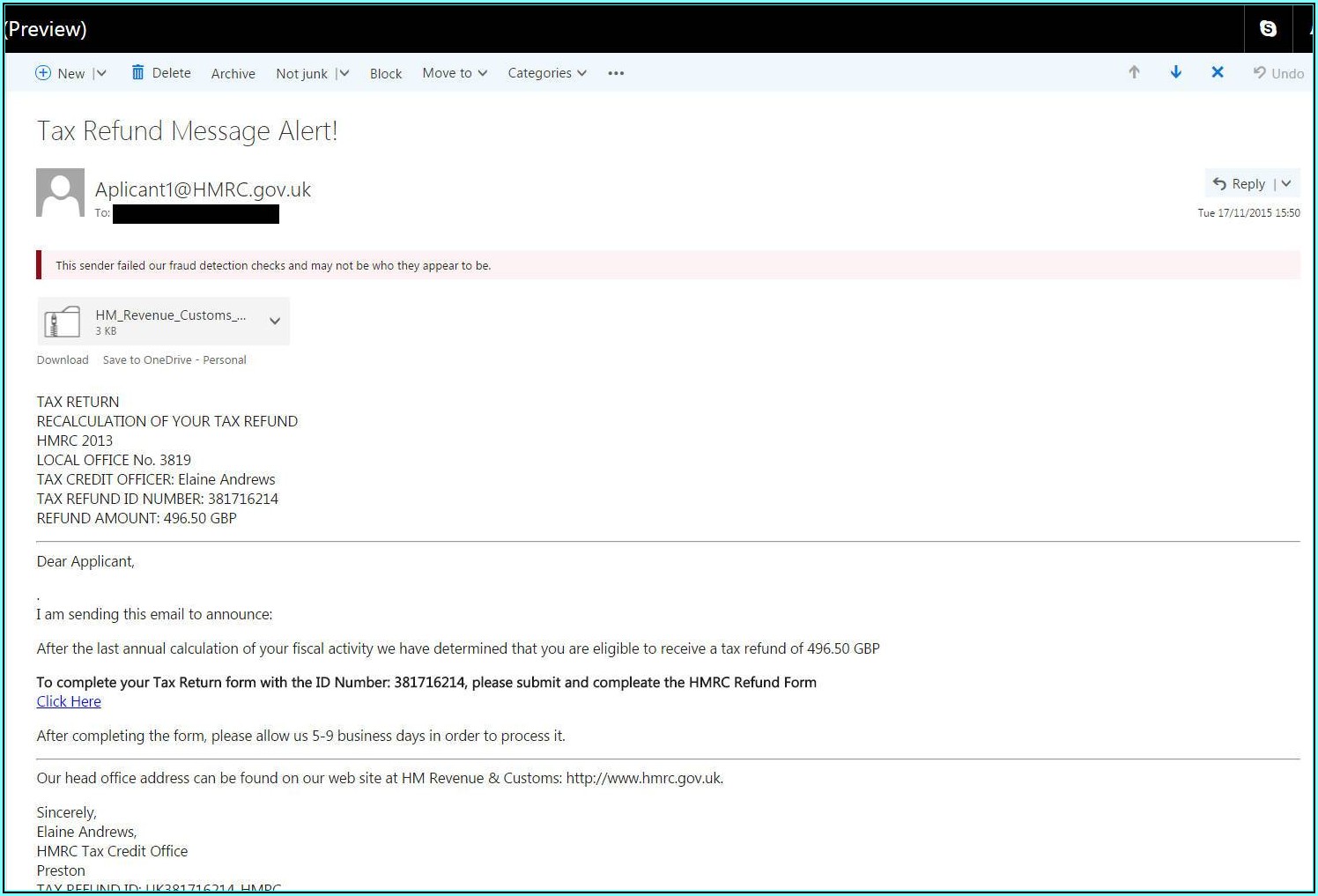Viewport: 1318px width, 896px height.
Task: Click the sender avatar picture
Action: 60,192
